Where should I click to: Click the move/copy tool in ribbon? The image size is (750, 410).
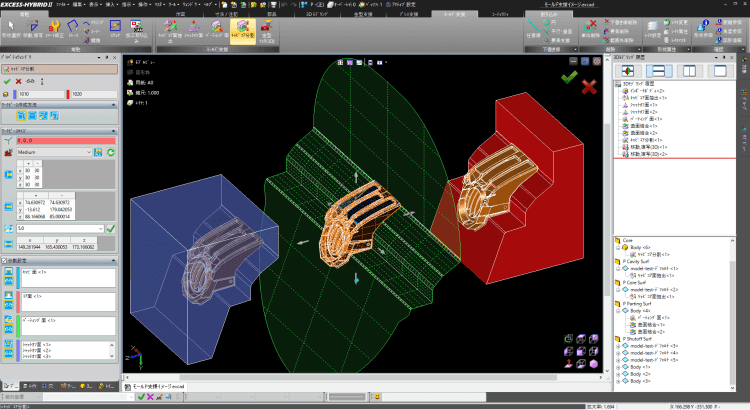(33, 28)
